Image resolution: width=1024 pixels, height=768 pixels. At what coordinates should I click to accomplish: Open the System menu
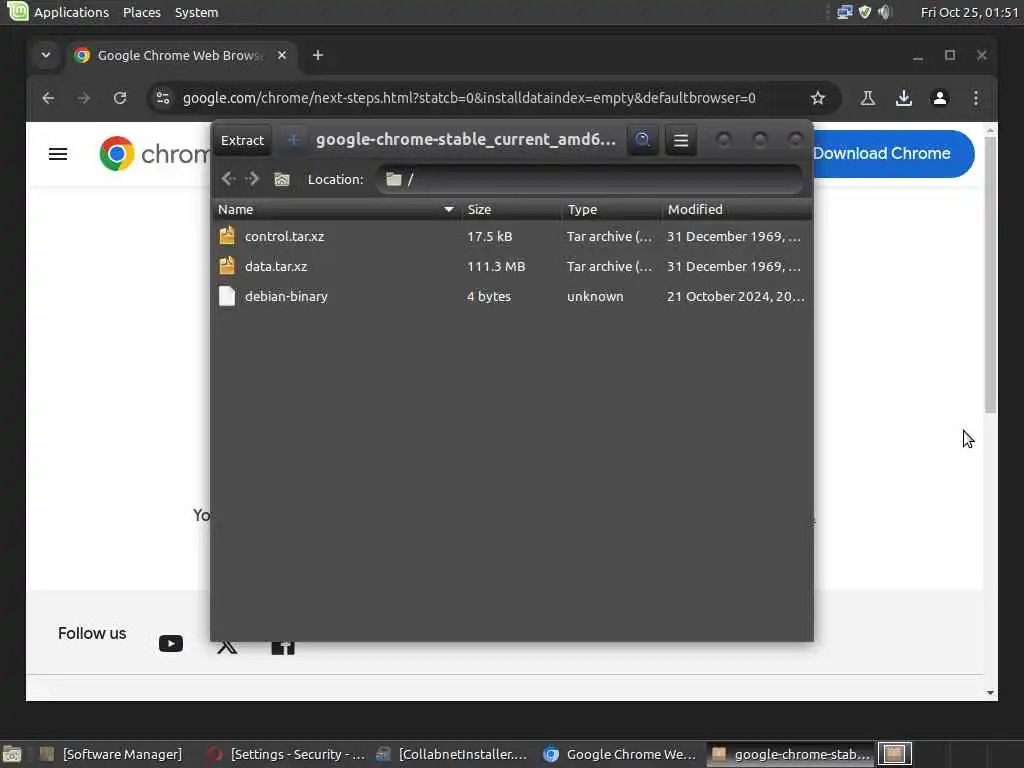pos(196,12)
